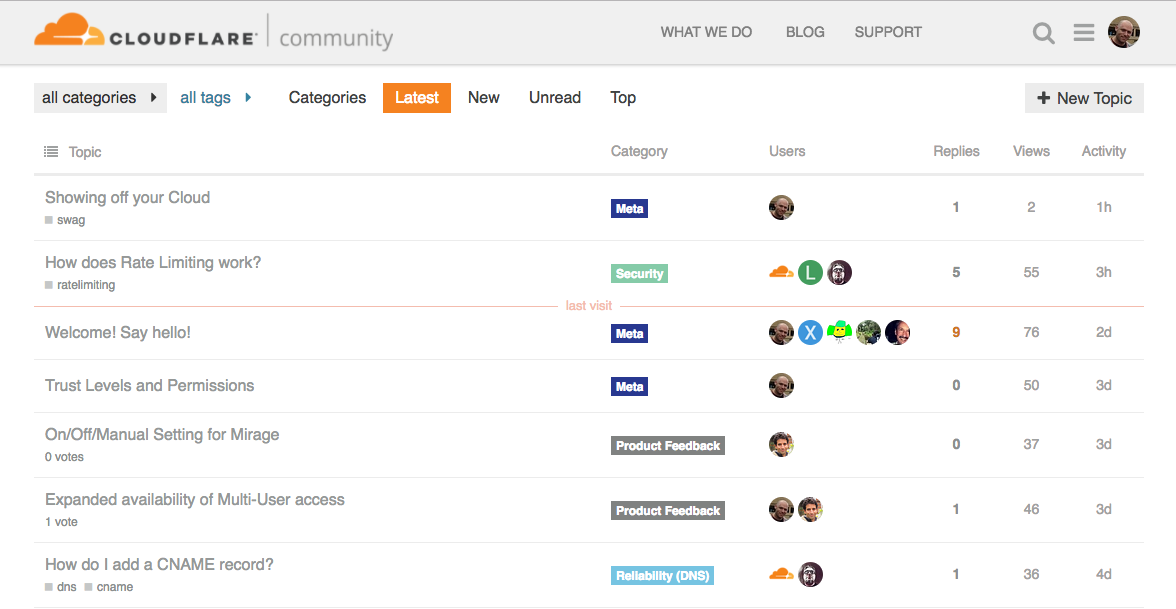Click the New Topic button
The width and height of the screenshot is (1176, 609).
coord(1084,98)
